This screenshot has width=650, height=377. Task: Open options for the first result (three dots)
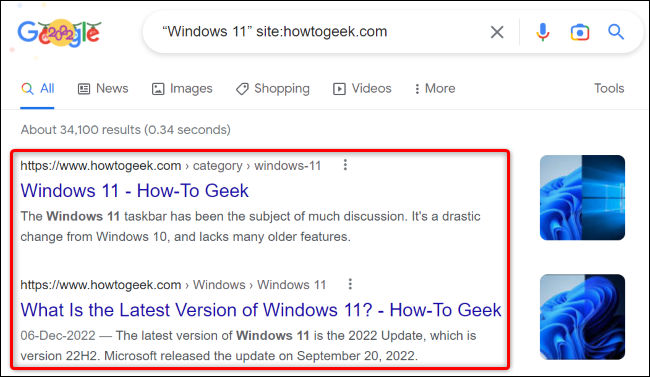tap(345, 165)
